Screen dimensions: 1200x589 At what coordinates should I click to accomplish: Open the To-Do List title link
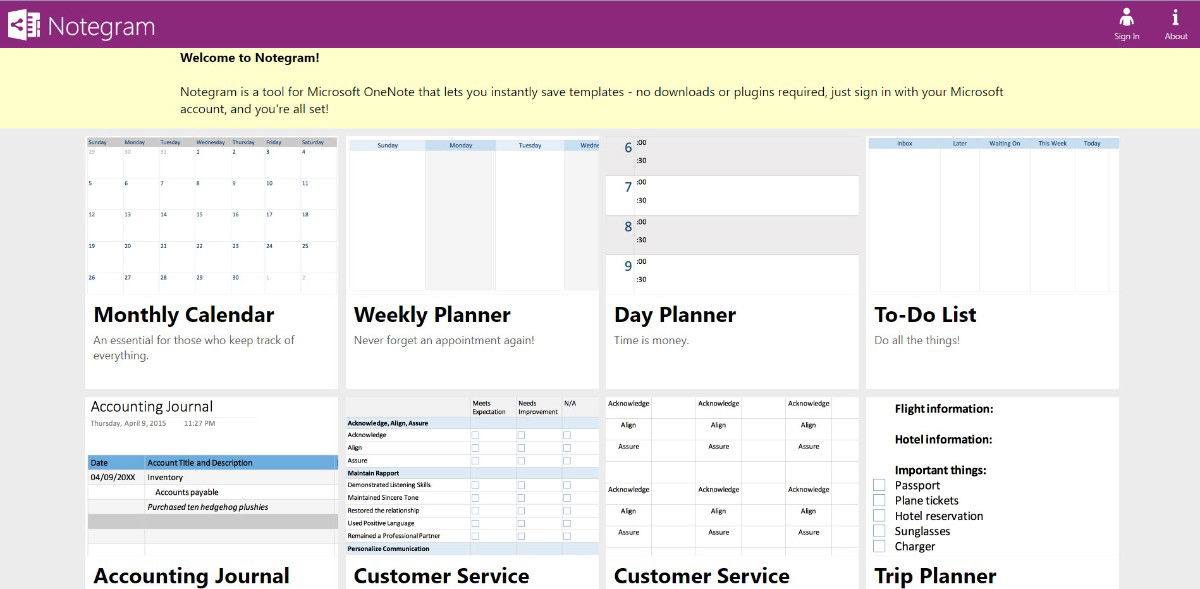pos(925,315)
